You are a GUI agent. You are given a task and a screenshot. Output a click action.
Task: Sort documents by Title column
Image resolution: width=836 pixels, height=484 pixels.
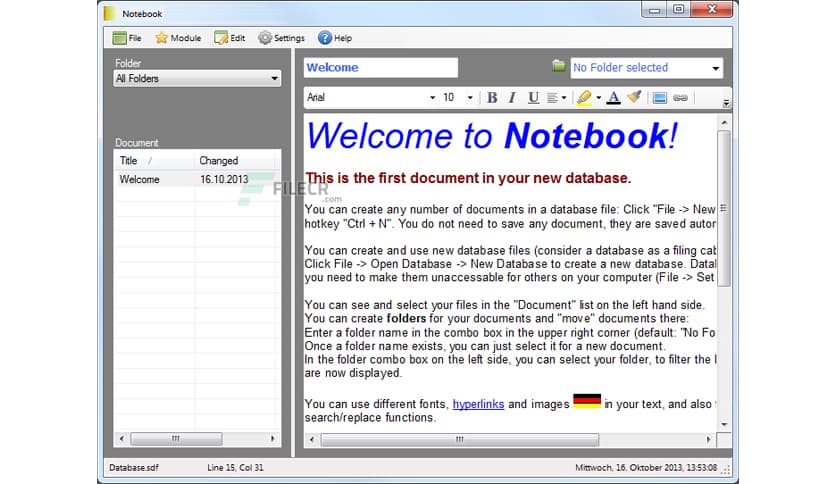click(x=154, y=160)
